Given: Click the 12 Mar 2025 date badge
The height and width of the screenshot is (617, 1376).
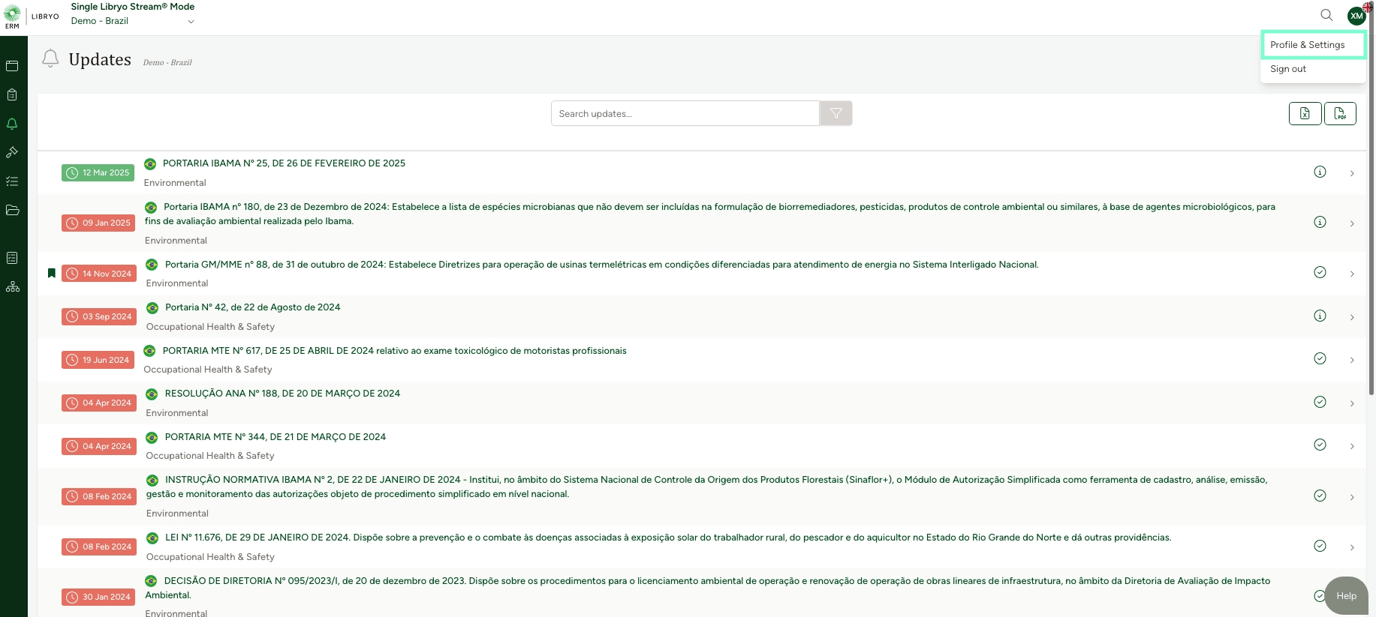Looking at the screenshot, I should (x=98, y=173).
